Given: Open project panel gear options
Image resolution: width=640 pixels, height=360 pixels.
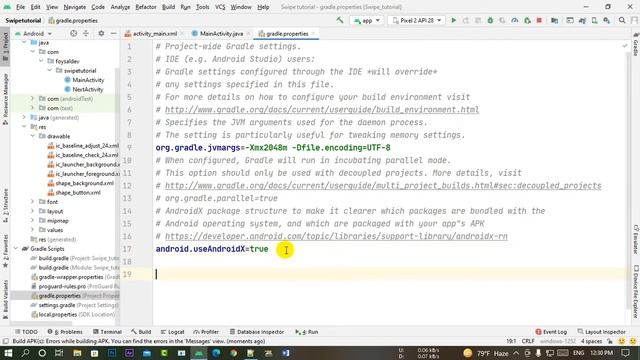Looking at the screenshot, I should 101,33.
